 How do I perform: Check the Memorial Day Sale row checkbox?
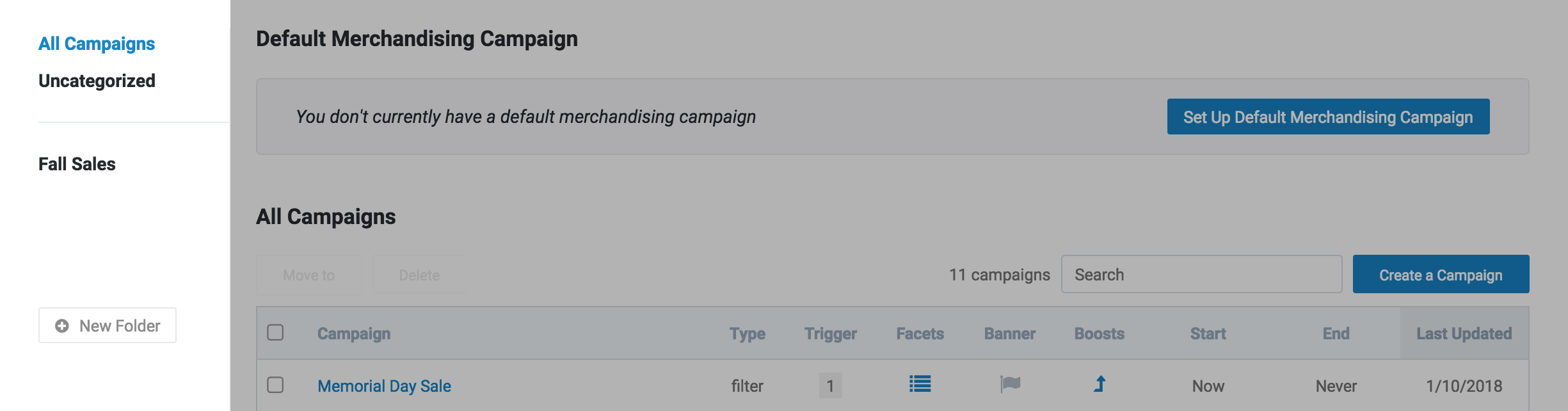[275, 385]
